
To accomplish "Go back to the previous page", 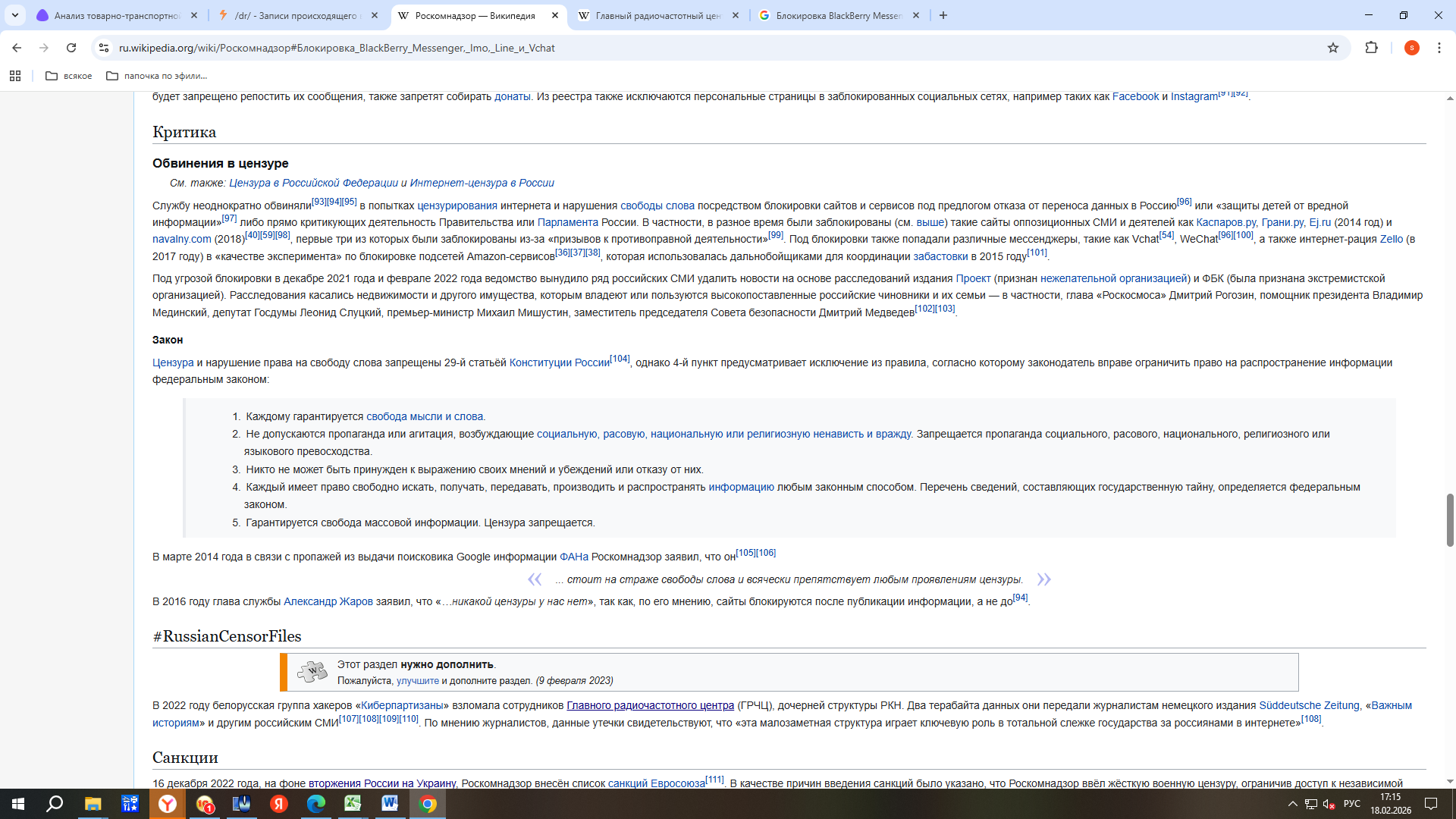I will click(17, 48).
